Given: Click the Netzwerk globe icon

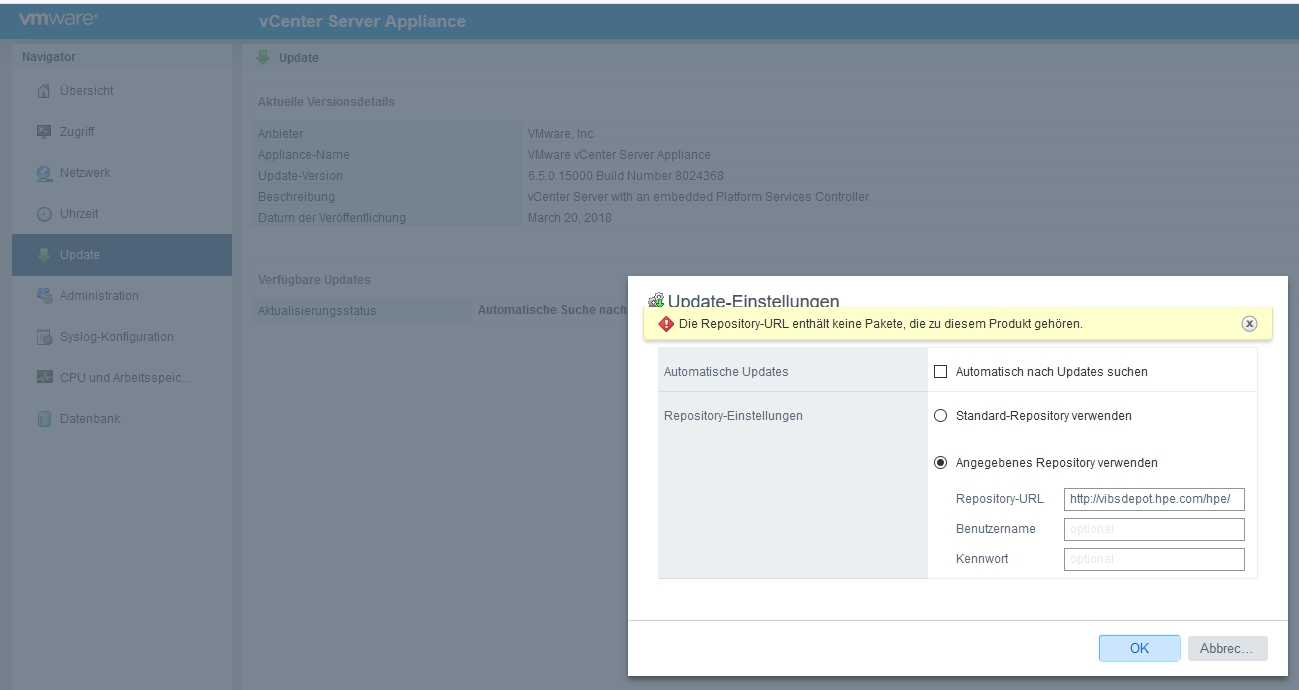Looking at the screenshot, I should click(x=43, y=174).
